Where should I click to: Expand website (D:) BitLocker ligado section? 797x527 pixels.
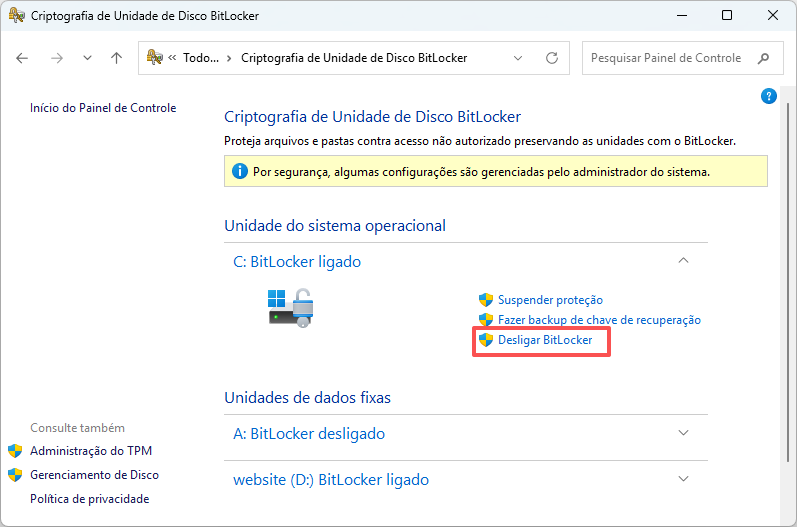pos(683,479)
